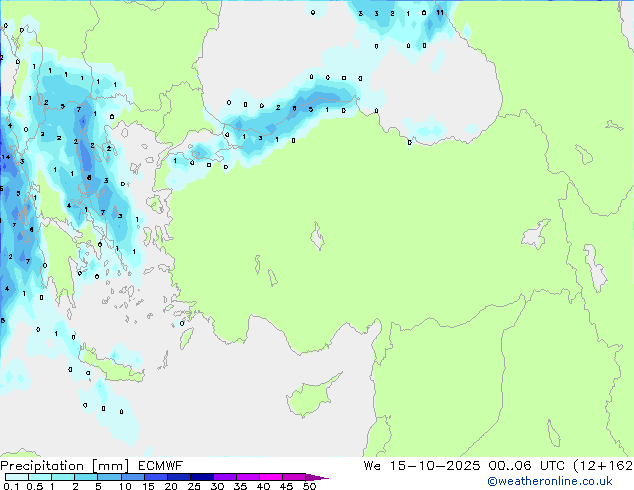
Task: Click the legend scale label '50'
Action: click(309, 486)
